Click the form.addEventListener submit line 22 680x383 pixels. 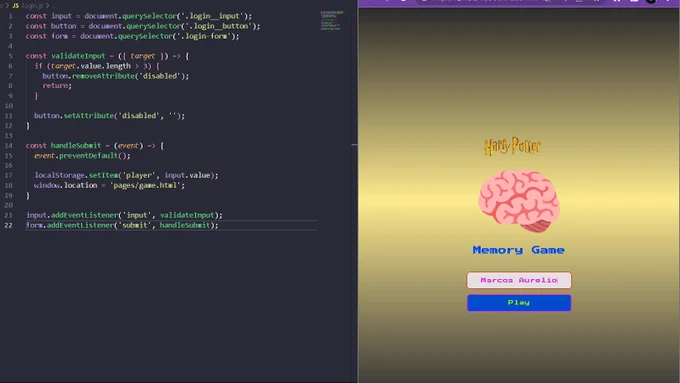click(122, 225)
